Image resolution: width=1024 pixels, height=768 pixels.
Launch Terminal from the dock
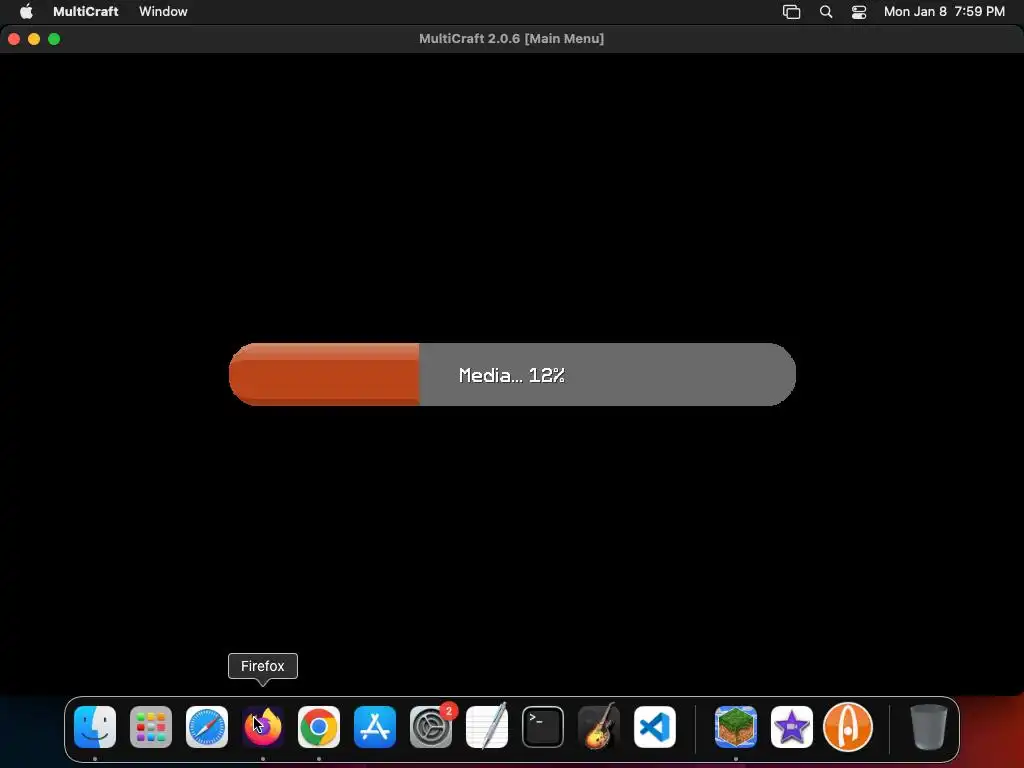click(543, 727)
